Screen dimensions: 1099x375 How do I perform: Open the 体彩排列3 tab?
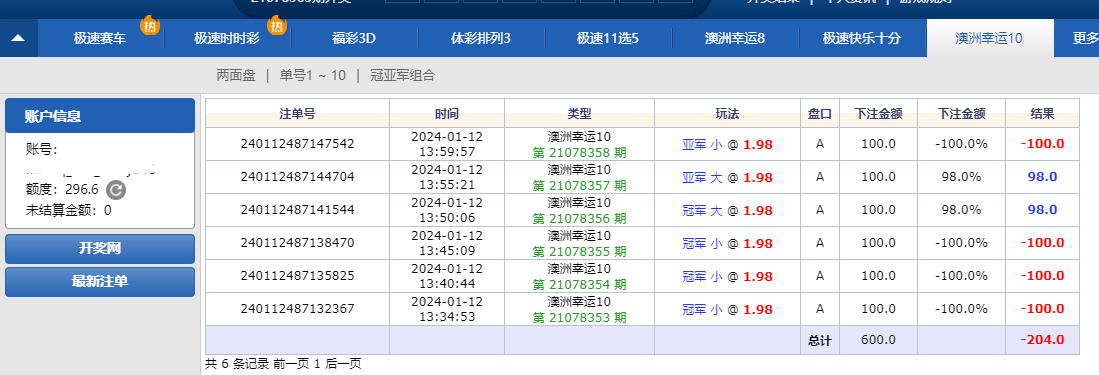[481, 38]
